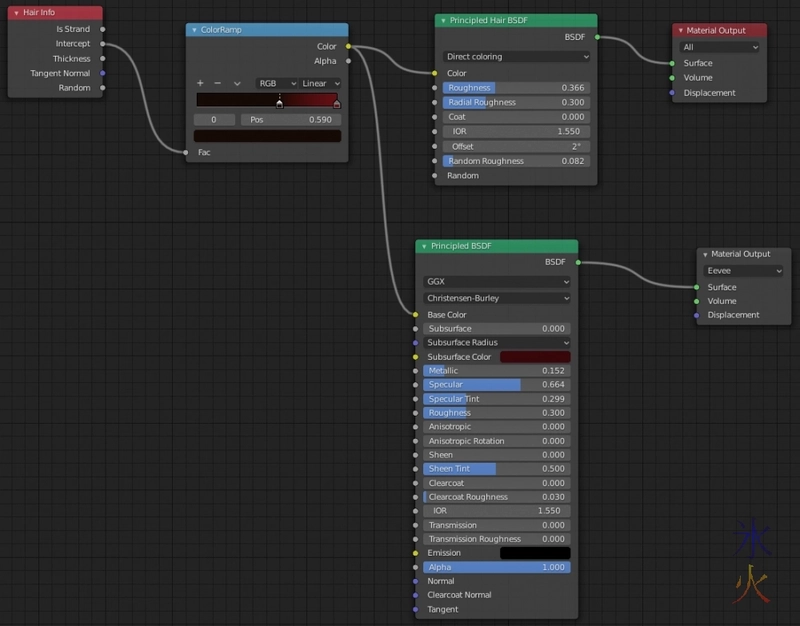
Task: Click the Subsurface Color swatch
Action: coord(534,357)
